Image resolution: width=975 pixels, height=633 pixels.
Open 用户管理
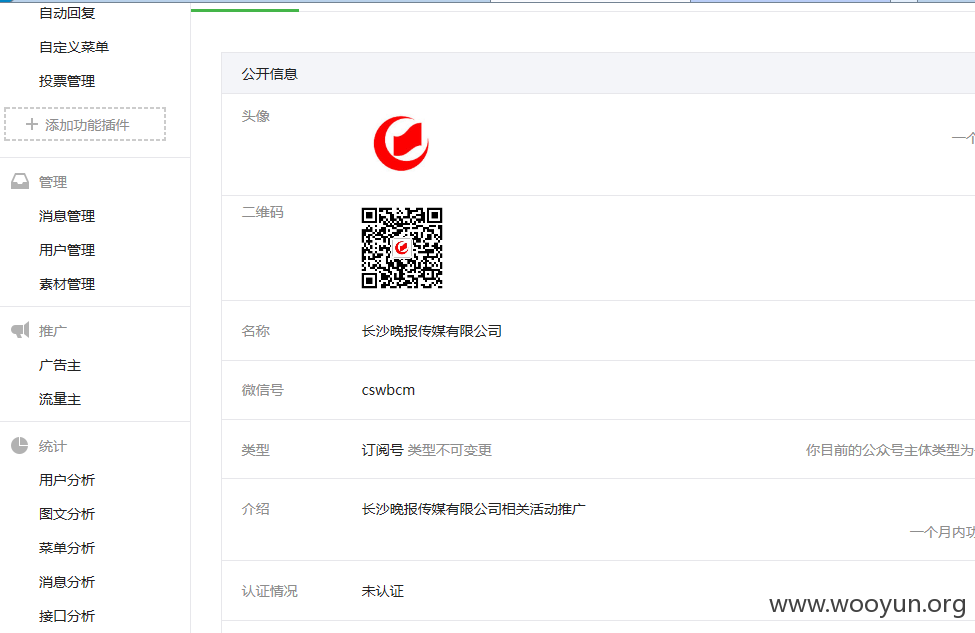tap(67, 250)
